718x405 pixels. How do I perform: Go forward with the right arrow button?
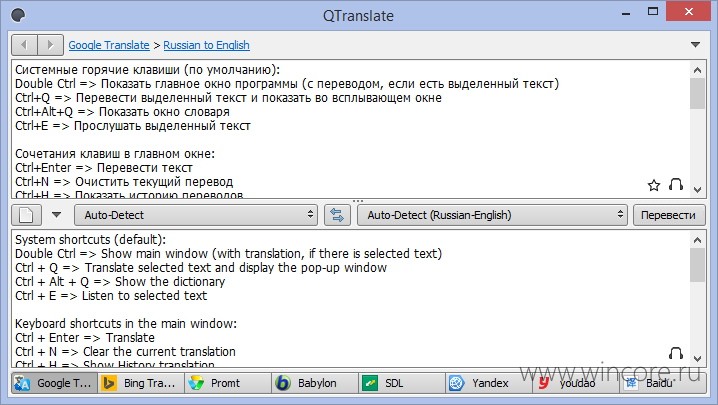click(50, 45)
